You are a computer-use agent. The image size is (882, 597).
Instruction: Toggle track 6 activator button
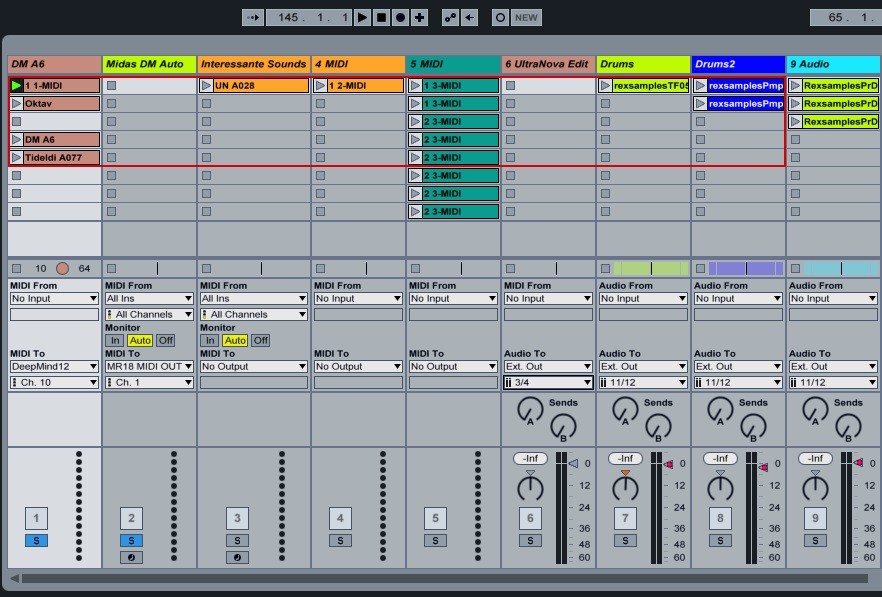click(530, 518)
